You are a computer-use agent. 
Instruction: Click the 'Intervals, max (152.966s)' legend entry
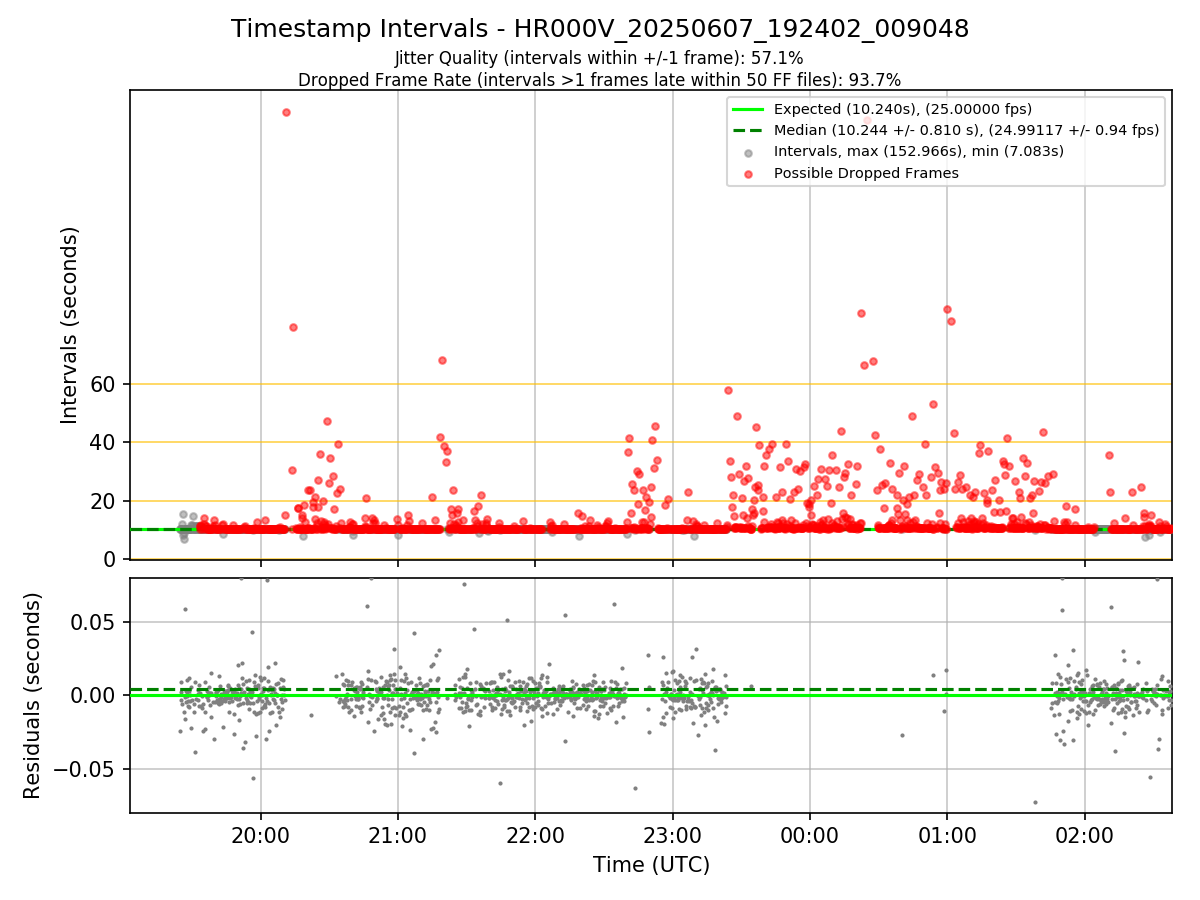[918, 151]
